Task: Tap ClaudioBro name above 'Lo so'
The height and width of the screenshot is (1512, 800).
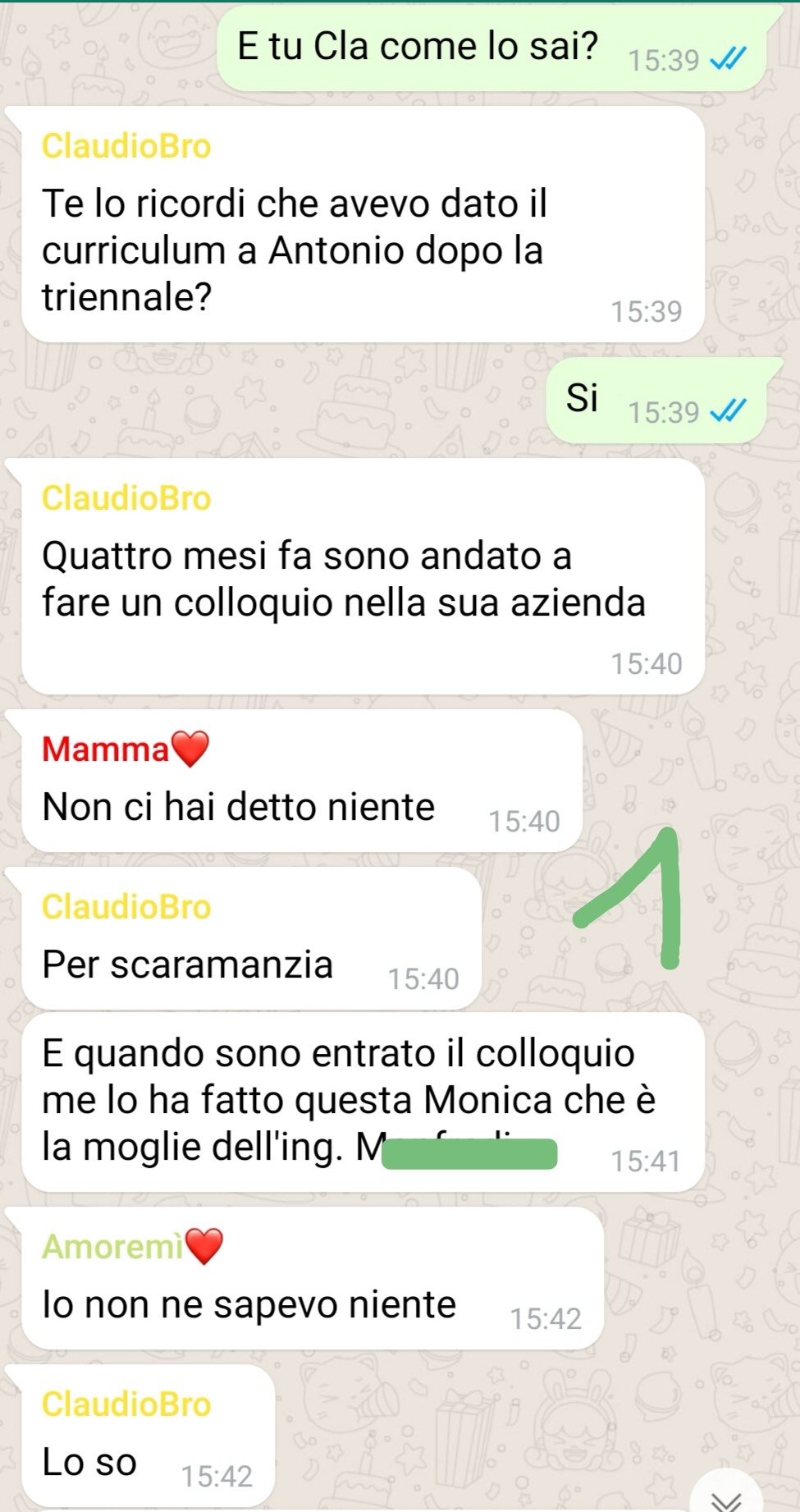Action: [x=126, y=1404]
